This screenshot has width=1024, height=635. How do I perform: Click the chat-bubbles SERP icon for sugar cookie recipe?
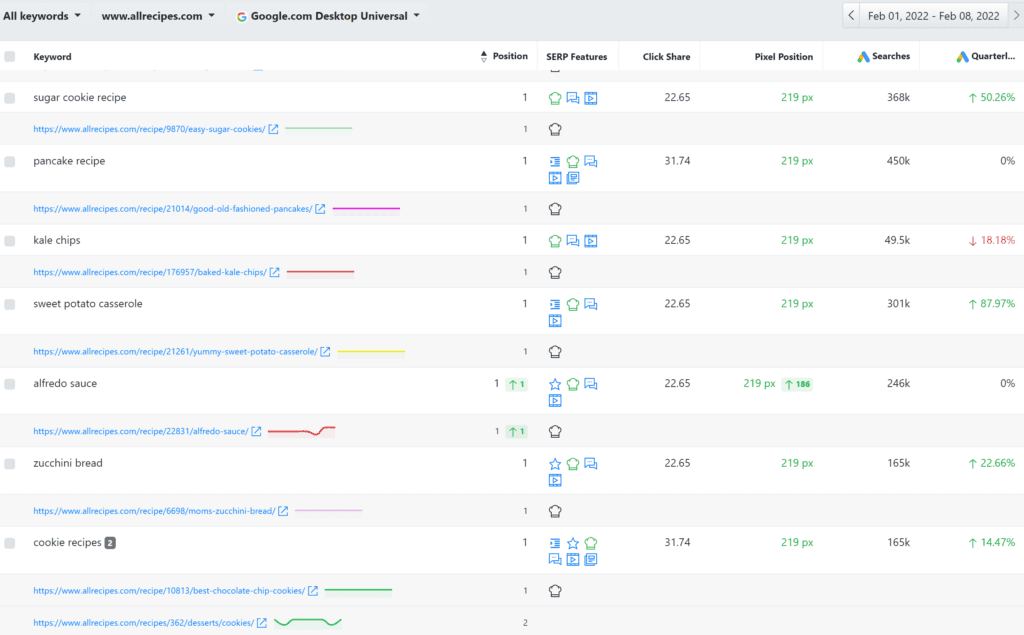[x=573, y=98]
